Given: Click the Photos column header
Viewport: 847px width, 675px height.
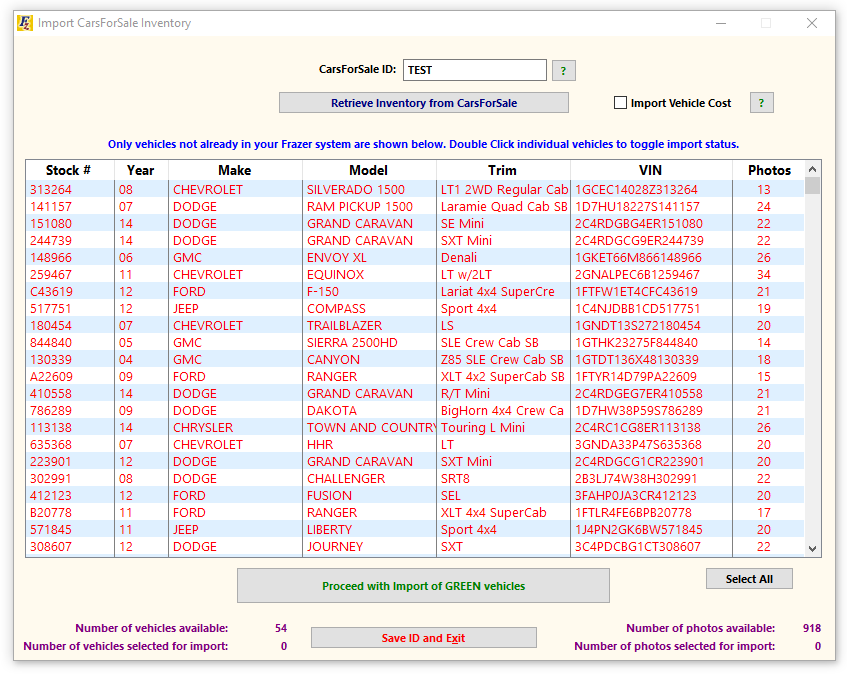Looking at the screenshot, I should 769,170.
